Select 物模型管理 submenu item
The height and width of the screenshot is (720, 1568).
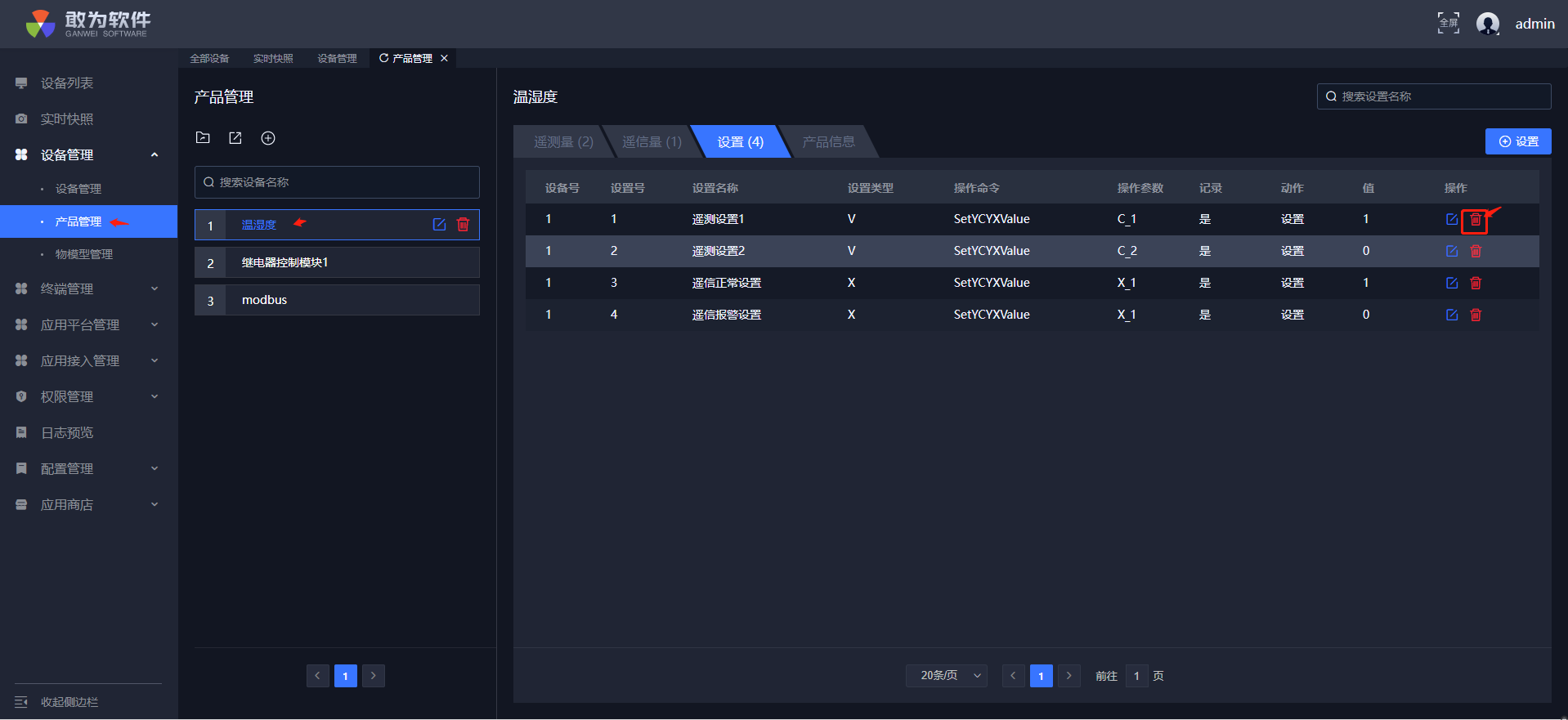coord(88,254)
